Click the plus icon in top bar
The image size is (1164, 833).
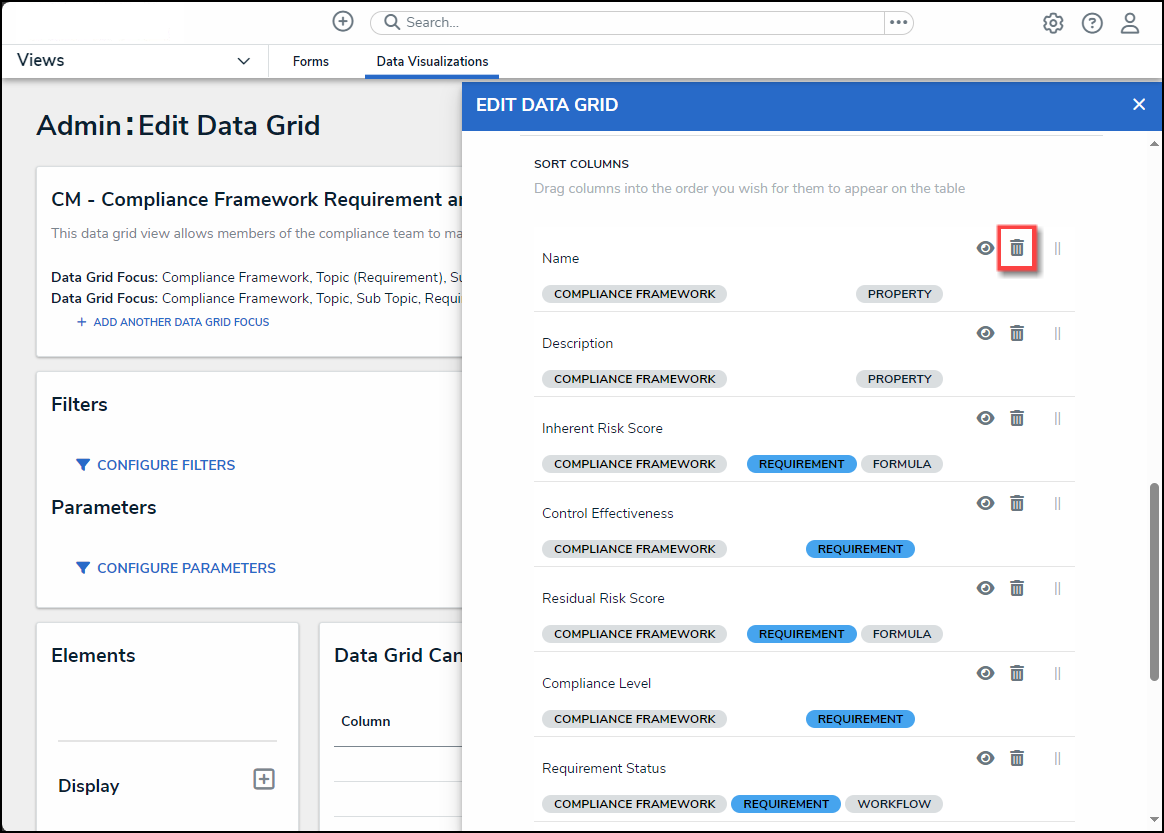point(343,22)
